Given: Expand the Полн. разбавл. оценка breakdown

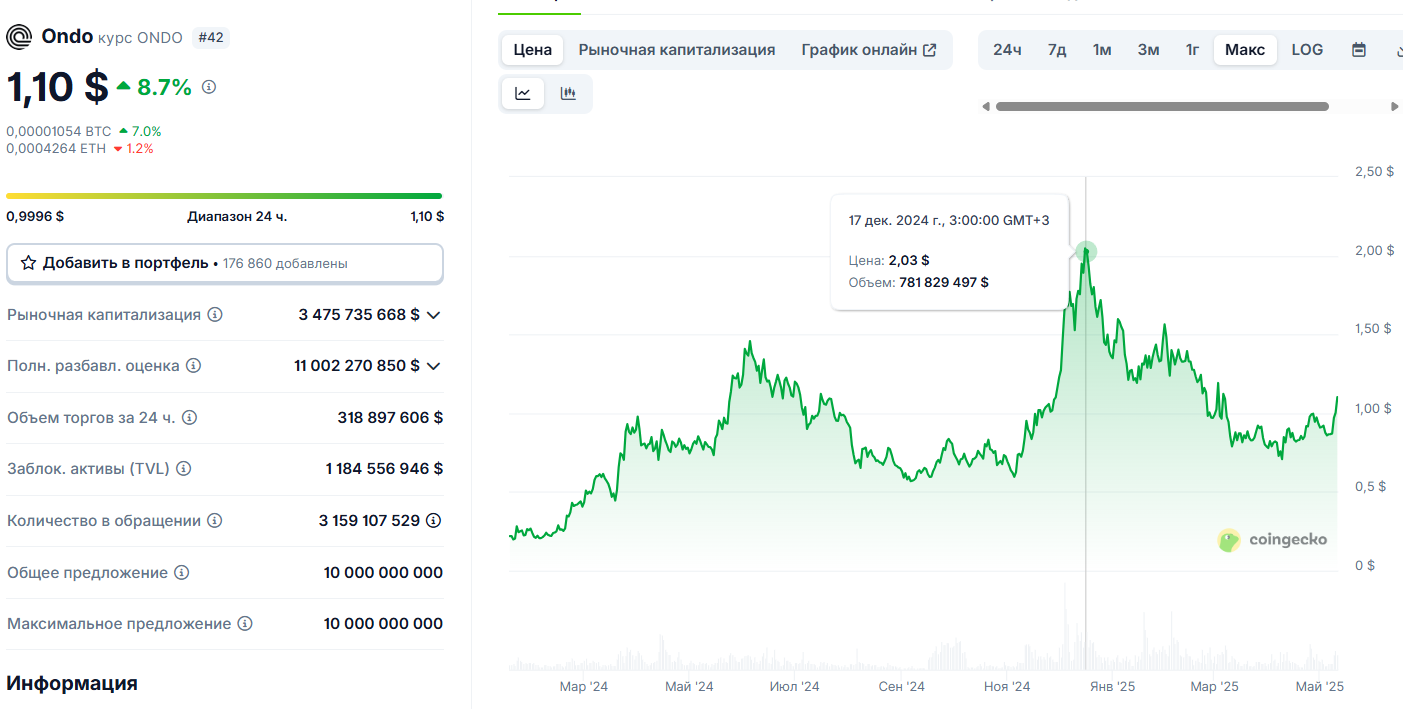Looking at the screenshot, I should [432, 366].
